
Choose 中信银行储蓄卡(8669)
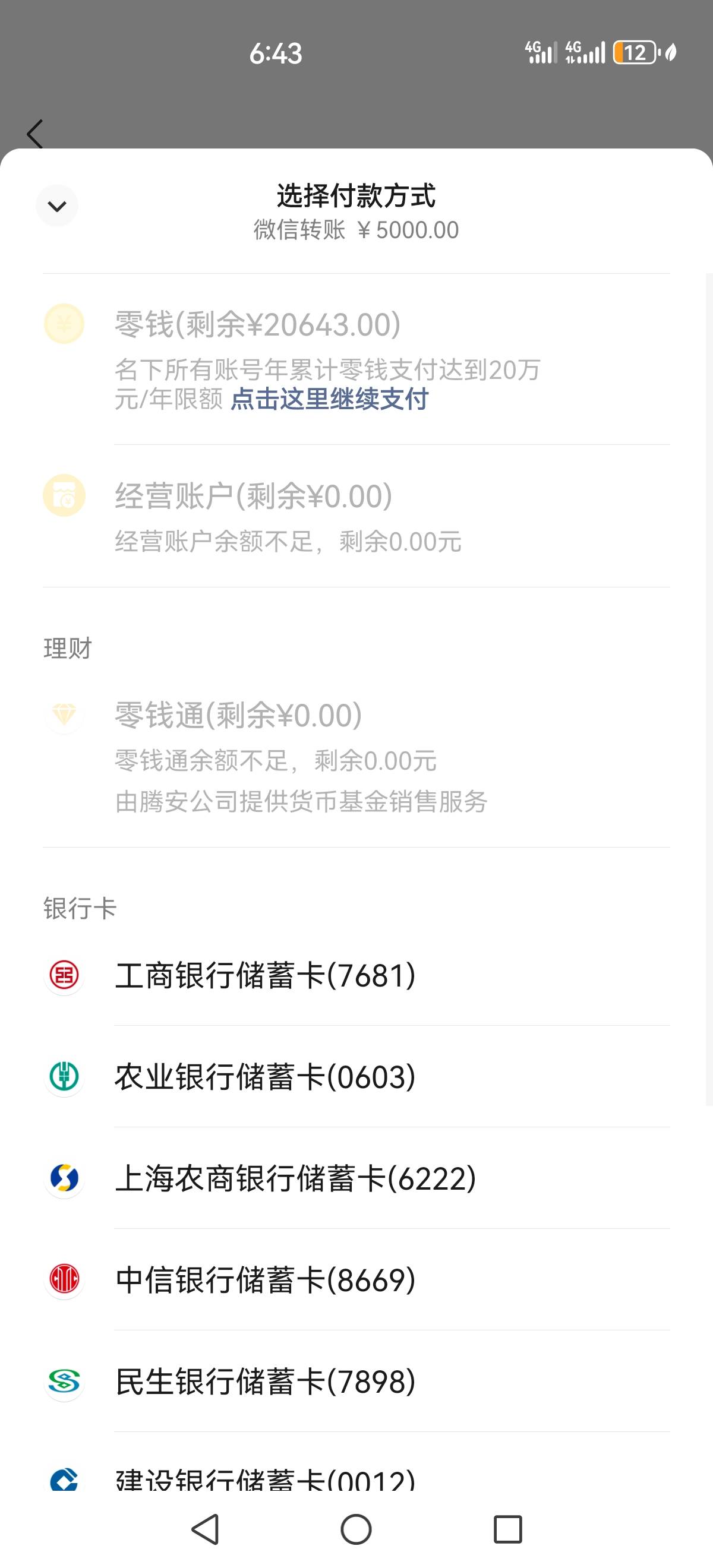(x=356, y=1279)
